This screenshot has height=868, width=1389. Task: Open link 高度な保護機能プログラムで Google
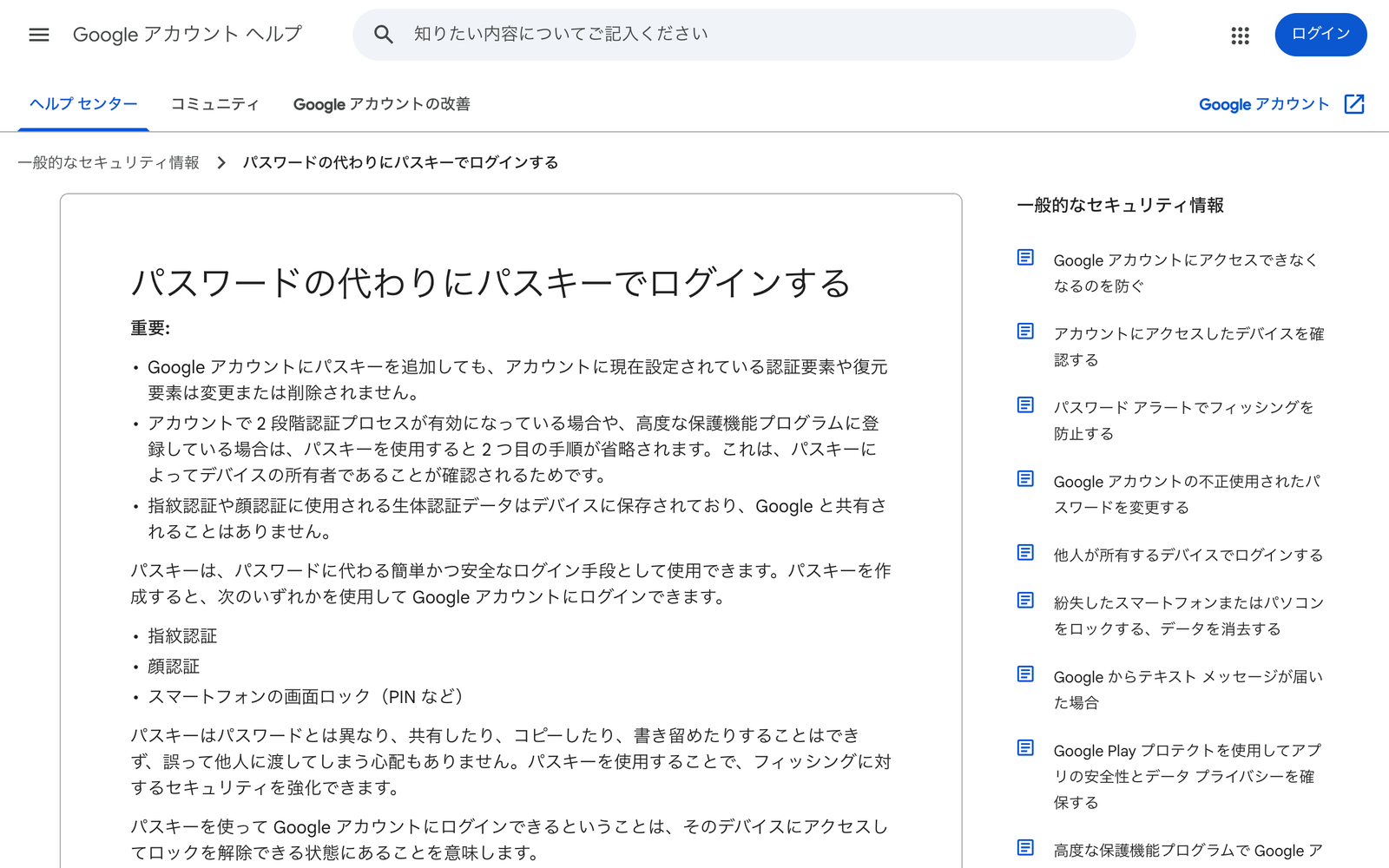pos(1188,851)
